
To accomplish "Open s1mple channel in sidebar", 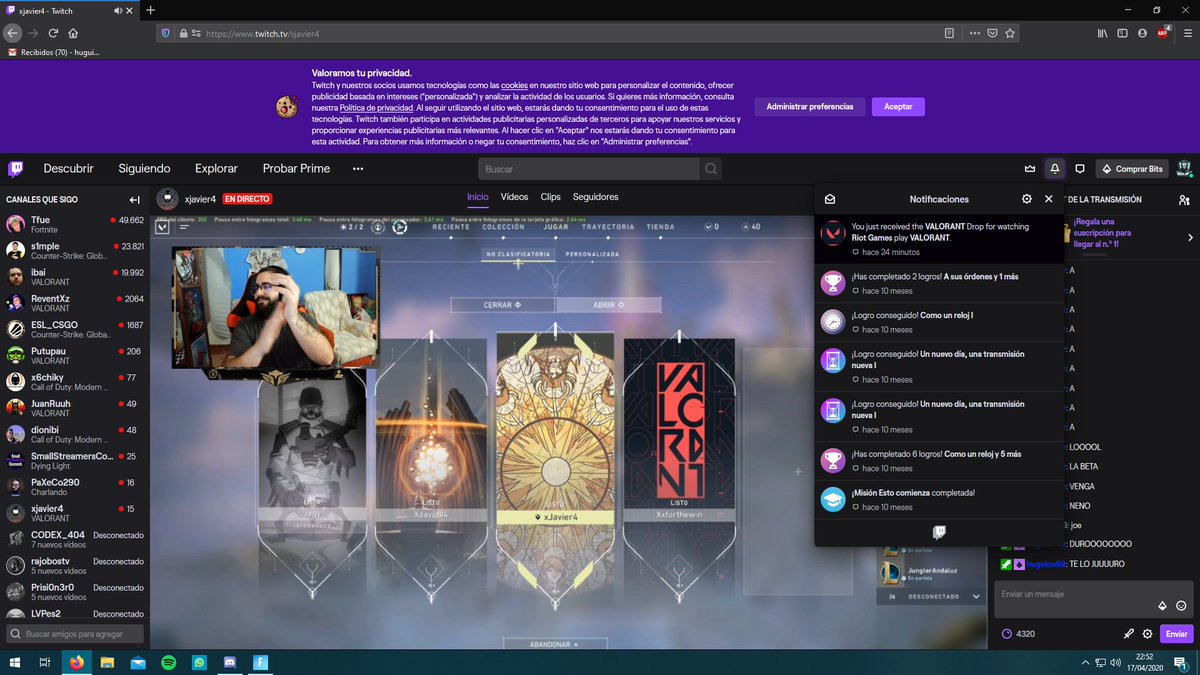I will (75, 250).
